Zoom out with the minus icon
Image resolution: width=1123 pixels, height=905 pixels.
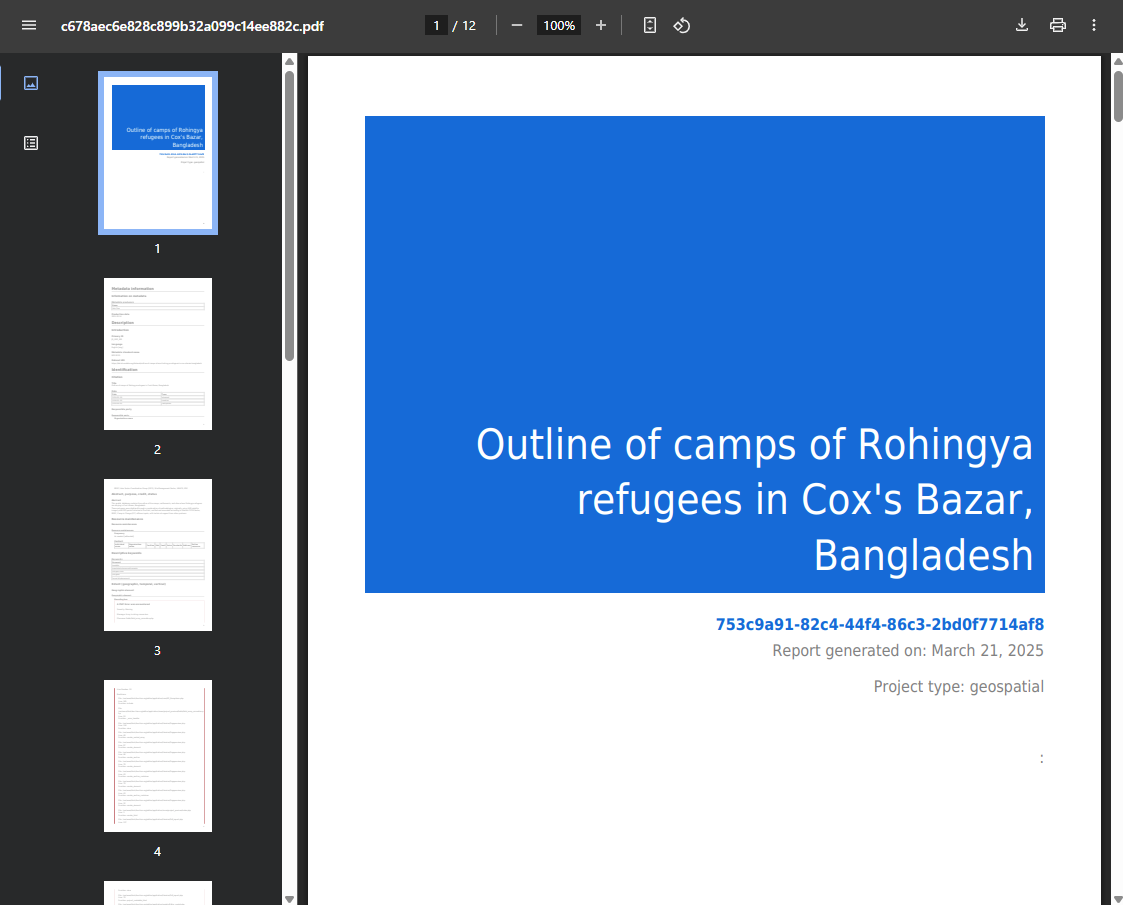pyautogui.click(x=517, y=25)
